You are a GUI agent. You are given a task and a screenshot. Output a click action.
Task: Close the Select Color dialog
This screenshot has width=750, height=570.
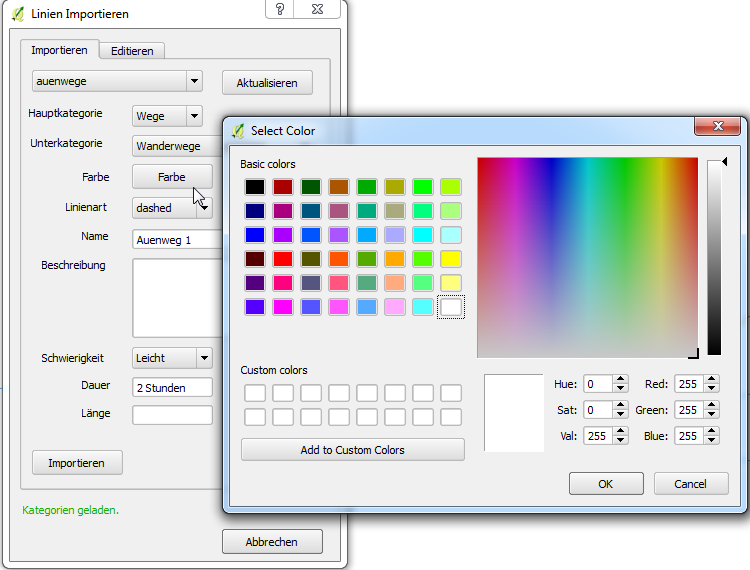[717, 126]
